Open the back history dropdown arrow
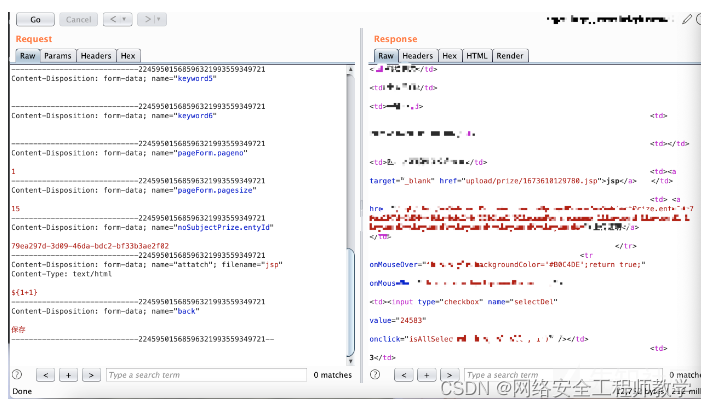706x407 pixels. point(124,19)
